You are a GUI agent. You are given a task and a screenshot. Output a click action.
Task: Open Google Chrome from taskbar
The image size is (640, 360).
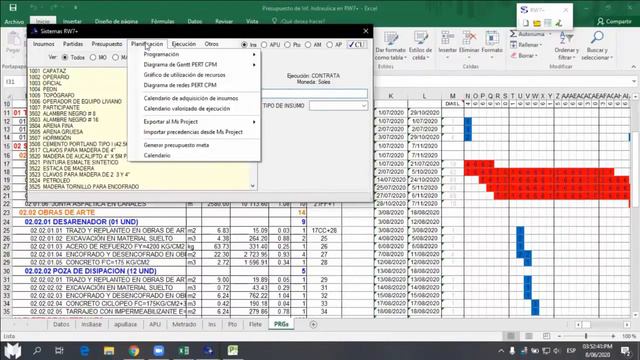point(134,351)
